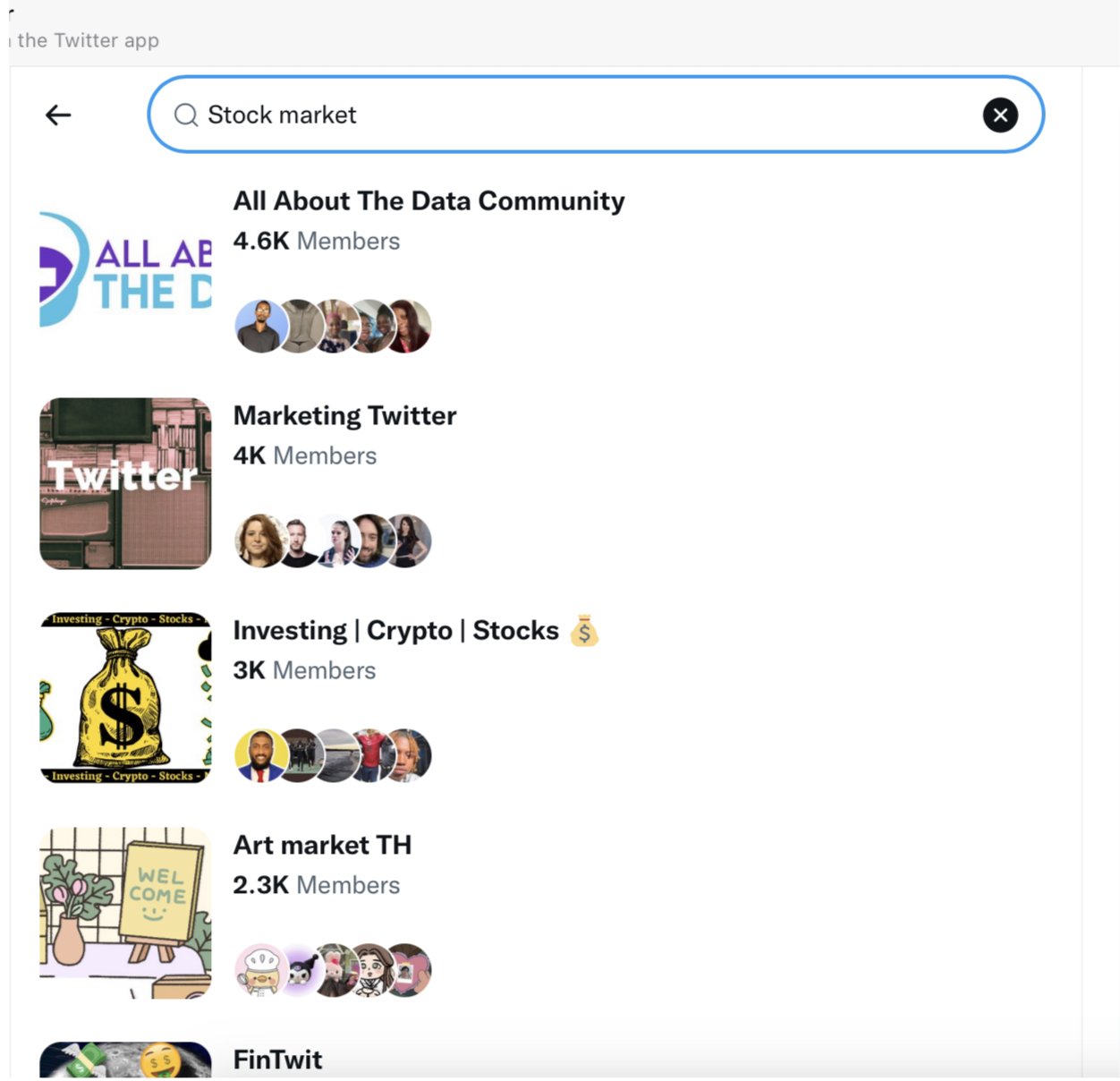View Art market TH member avatars

pyautogui.click(x=333, y=970)
